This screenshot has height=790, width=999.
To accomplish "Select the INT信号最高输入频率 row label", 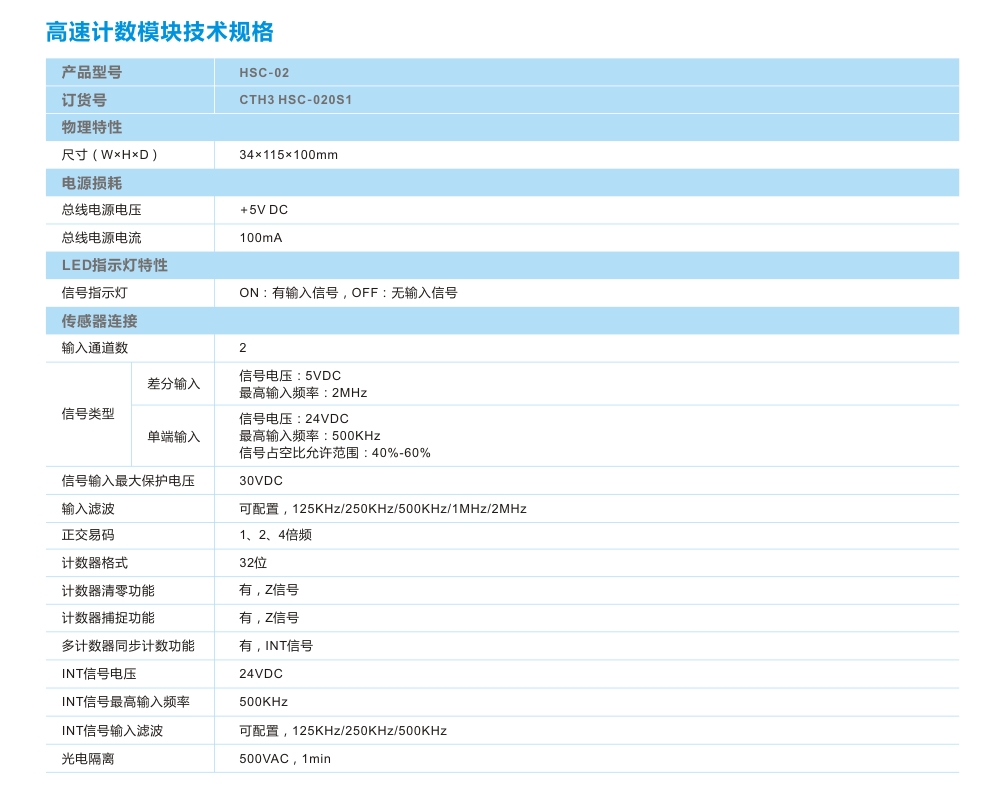I will point(125,702).
